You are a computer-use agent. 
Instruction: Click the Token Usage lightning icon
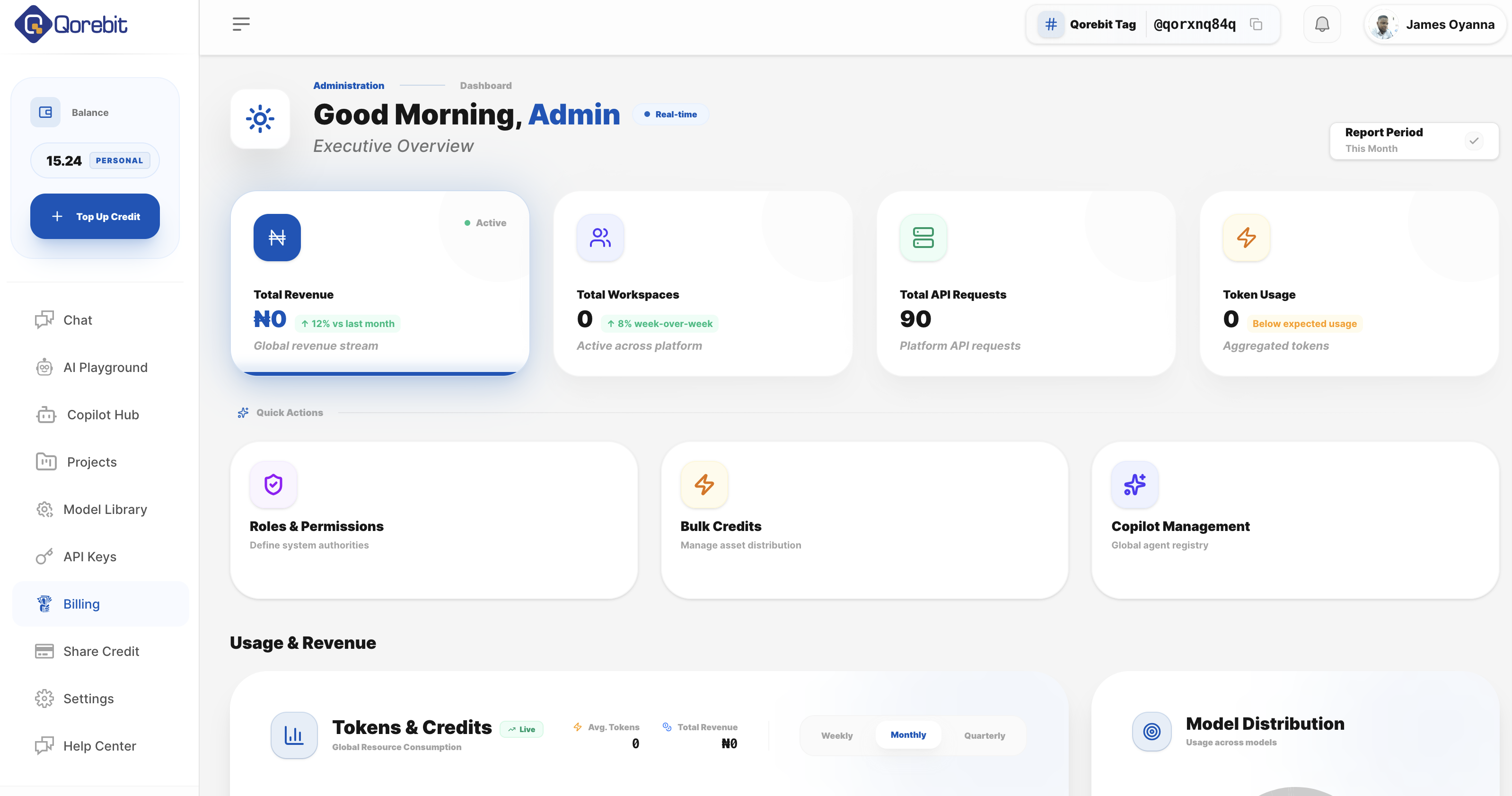coord(1246,237)
